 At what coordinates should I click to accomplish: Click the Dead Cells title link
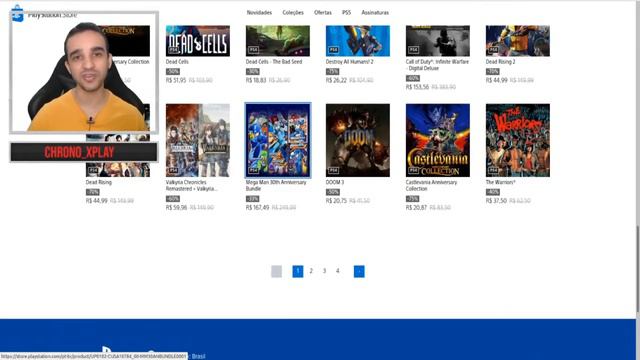[x=177, y=62]
